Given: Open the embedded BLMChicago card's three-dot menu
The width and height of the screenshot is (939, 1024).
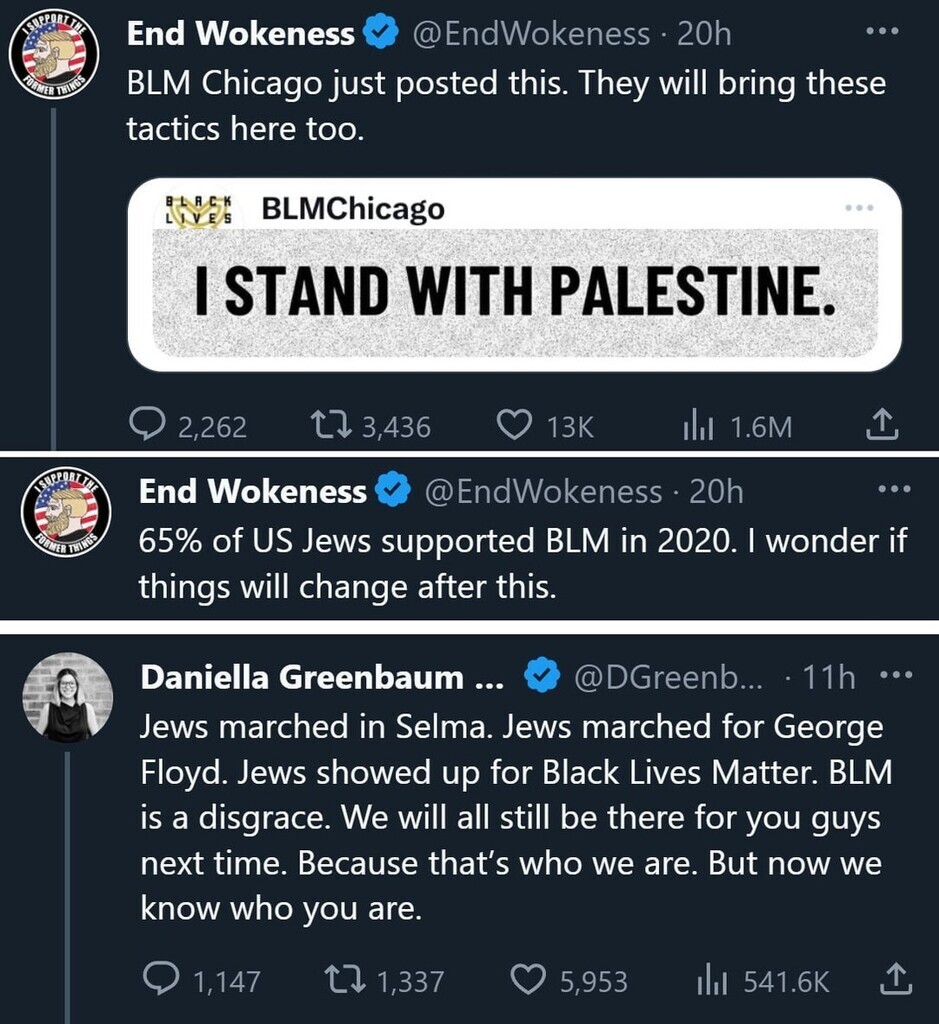Looking at the screenshot, I should click(859, 208).
